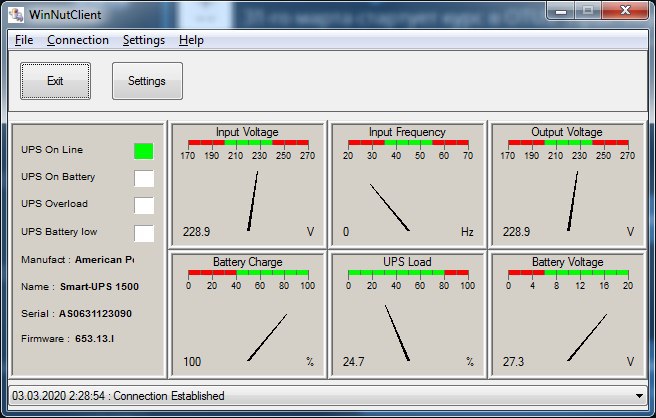656x418 pixels.
Task: Click the 27.3 Battery Voltage reading
Action: coord(513,362)
